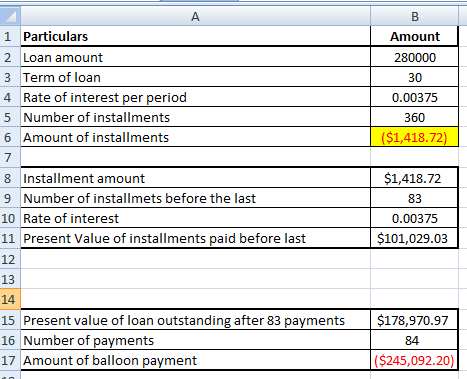
Task: Select column B header
Action: [414, 16]
